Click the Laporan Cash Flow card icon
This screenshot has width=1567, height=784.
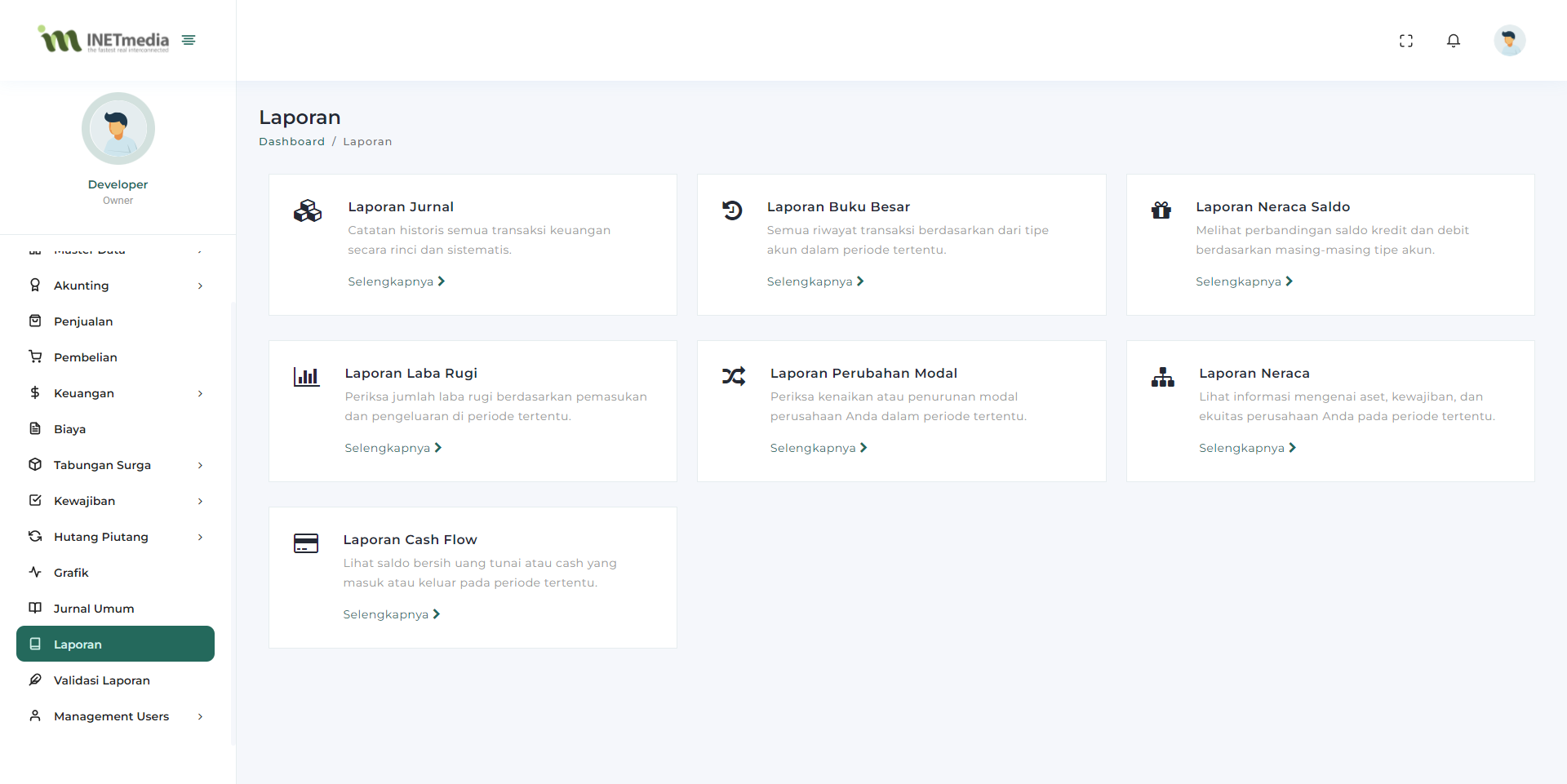(x=306, y=543)
